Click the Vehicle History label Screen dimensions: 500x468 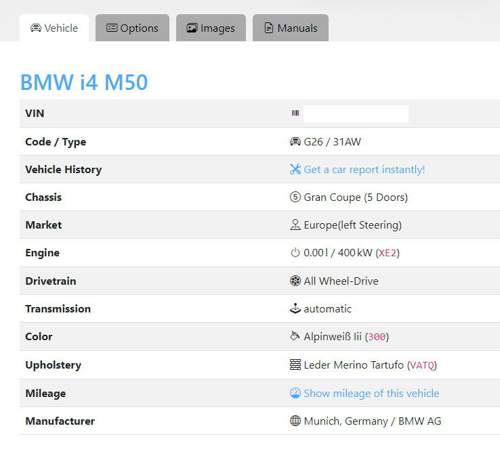point(63,170)
